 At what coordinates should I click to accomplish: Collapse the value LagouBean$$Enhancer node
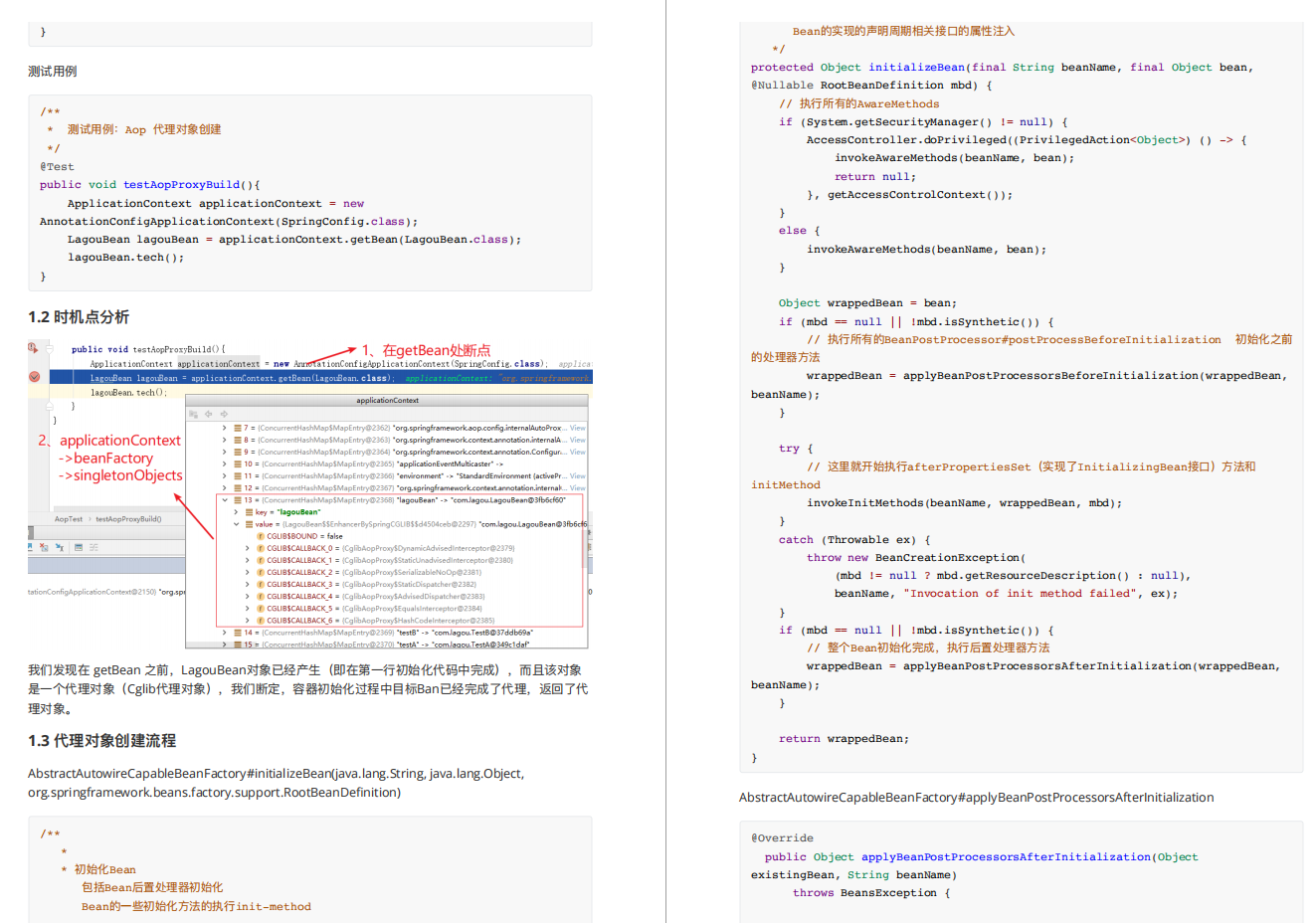click(236, 524)
